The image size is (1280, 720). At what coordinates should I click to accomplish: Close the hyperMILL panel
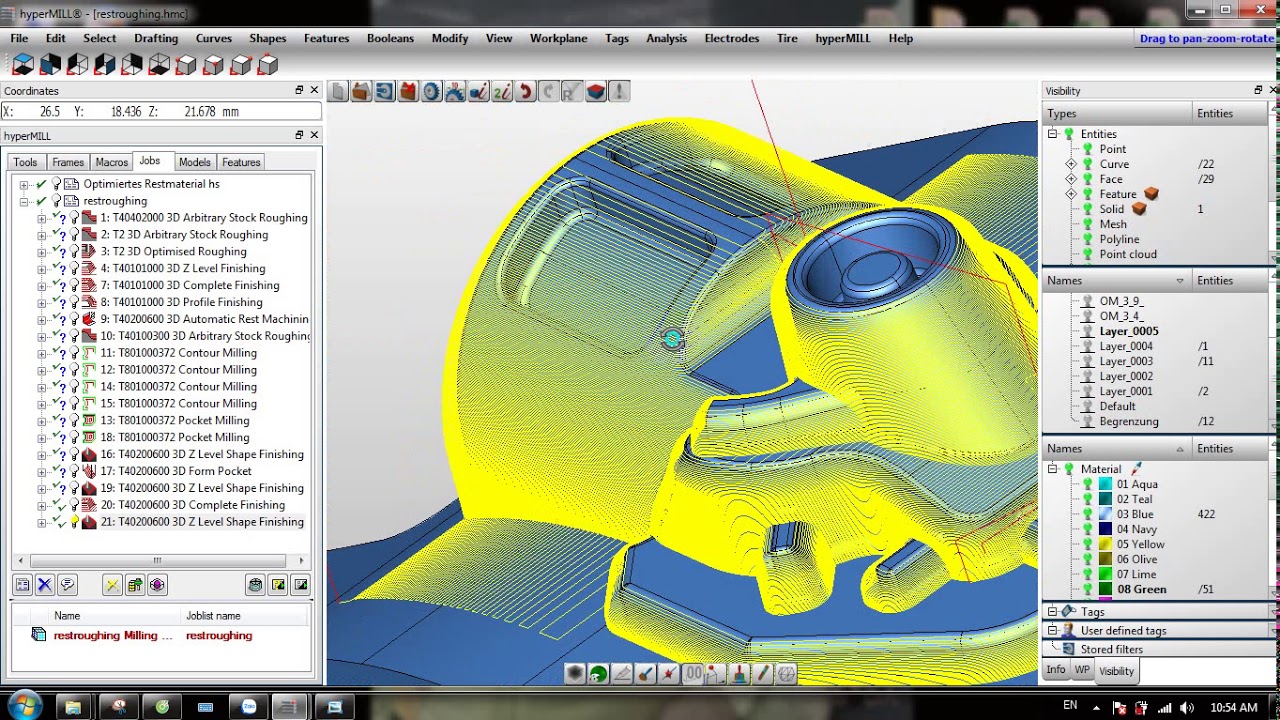(x=314, y=135)
